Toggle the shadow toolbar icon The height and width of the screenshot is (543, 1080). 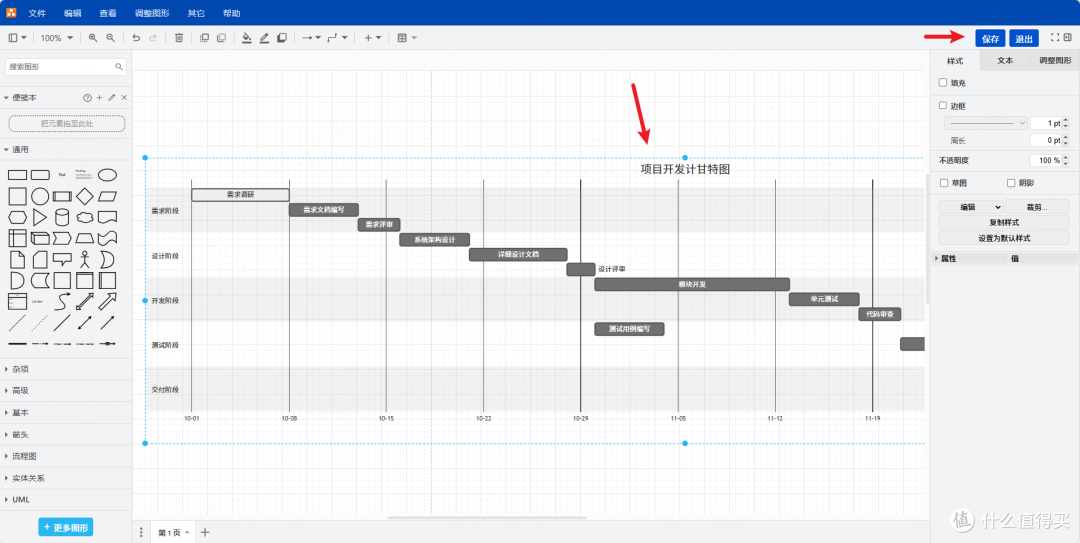tap(281, 38)
